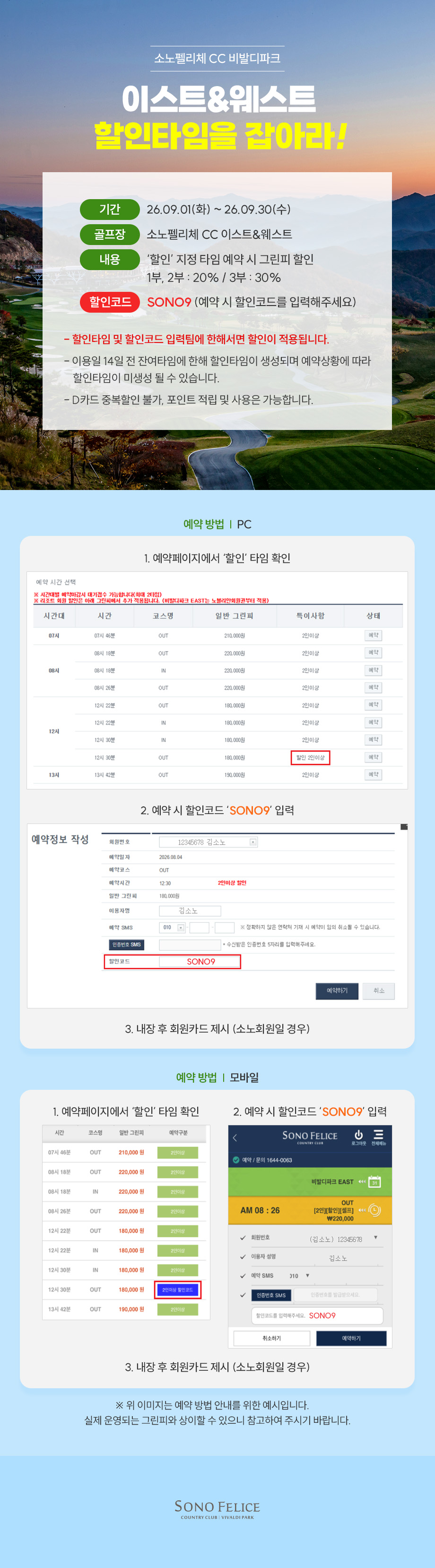
Task: Click the navy 예약하기 button in PC form
Action: pos(337,990)
